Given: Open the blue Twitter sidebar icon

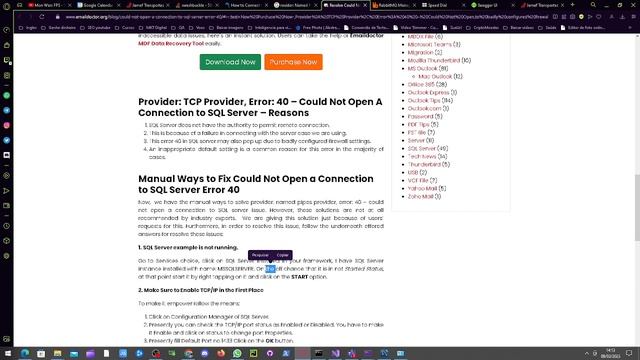Looking at the screenshot, I should point(7,140).
